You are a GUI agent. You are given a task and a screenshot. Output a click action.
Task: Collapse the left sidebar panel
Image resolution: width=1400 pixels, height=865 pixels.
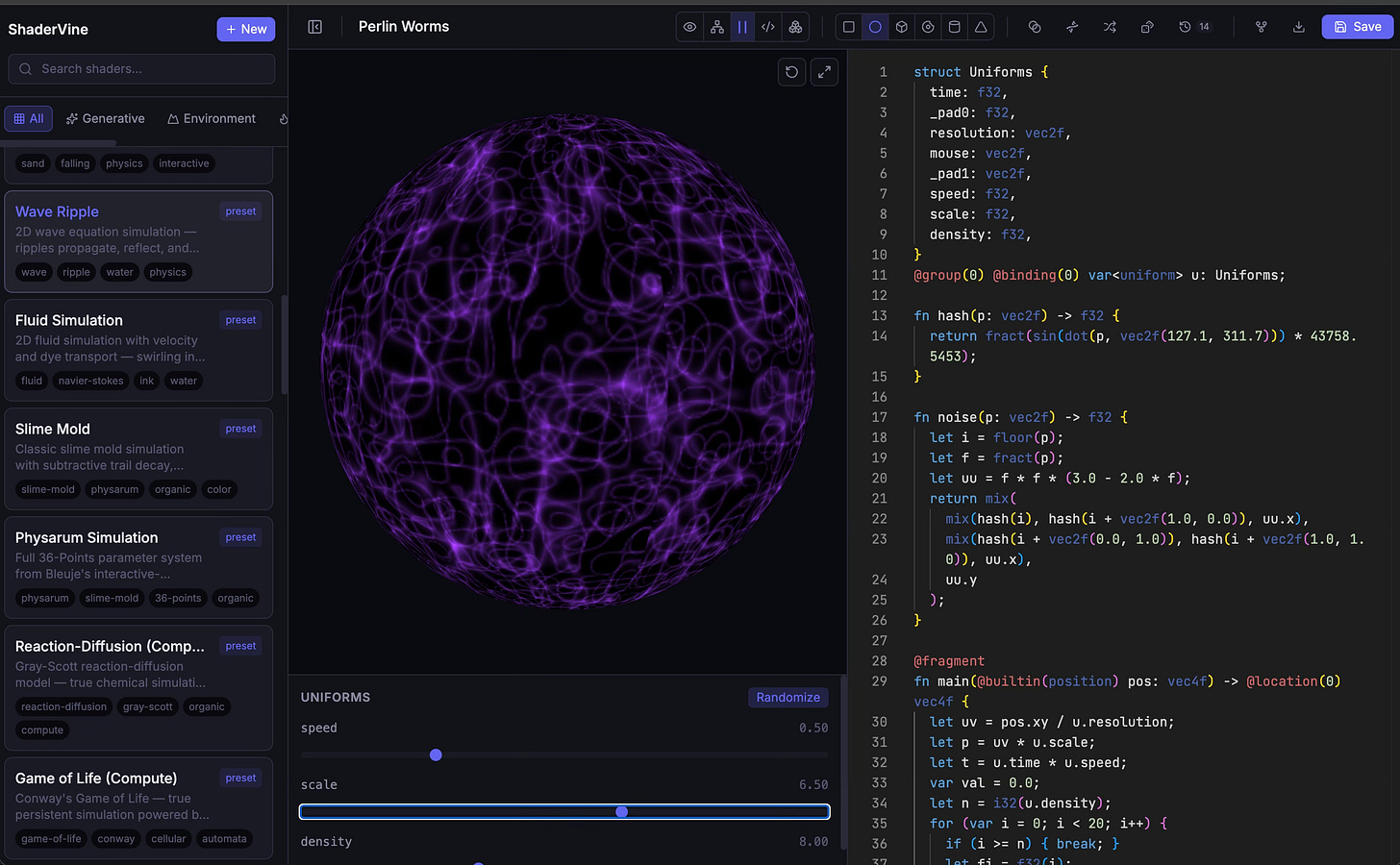[314, 27]
